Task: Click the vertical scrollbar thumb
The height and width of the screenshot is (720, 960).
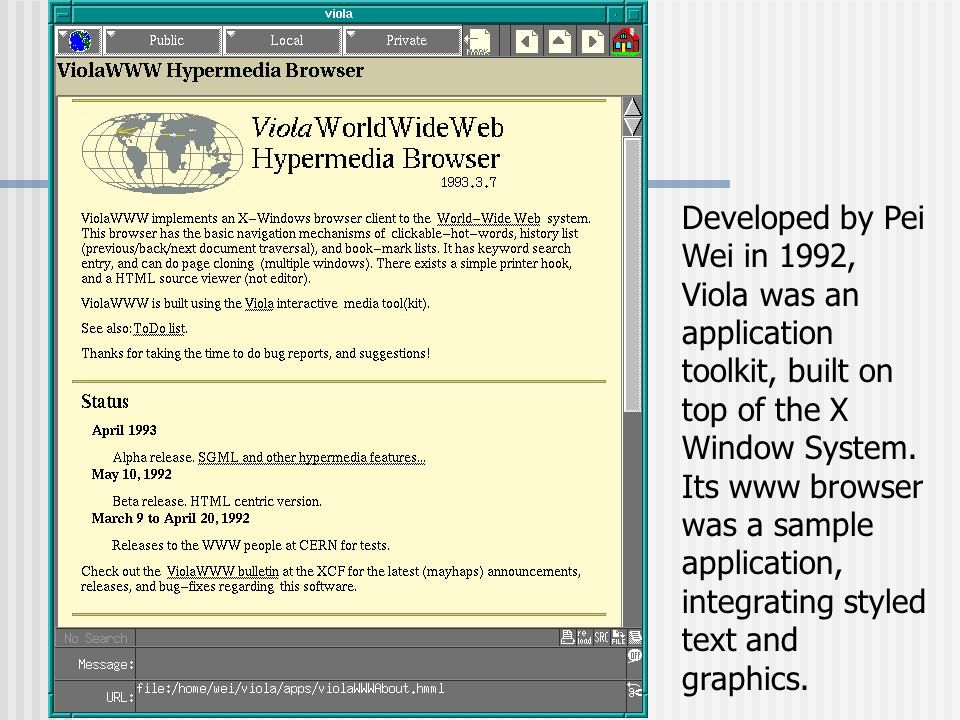Action: click(632, 274)
